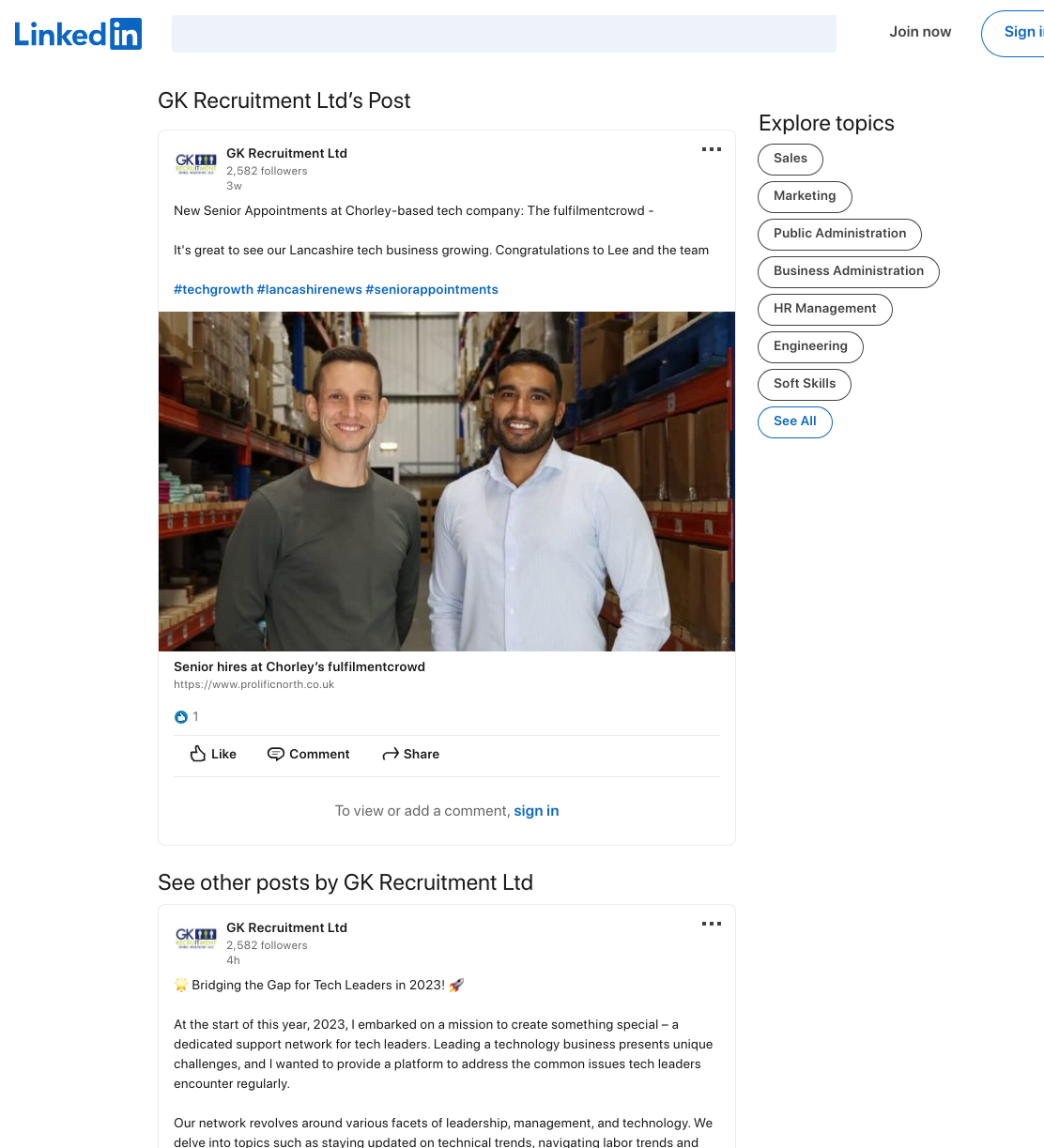Open three-dot menu on second post
The height and width of the screenshot is (1148, 1044).
tap(712, 924)
